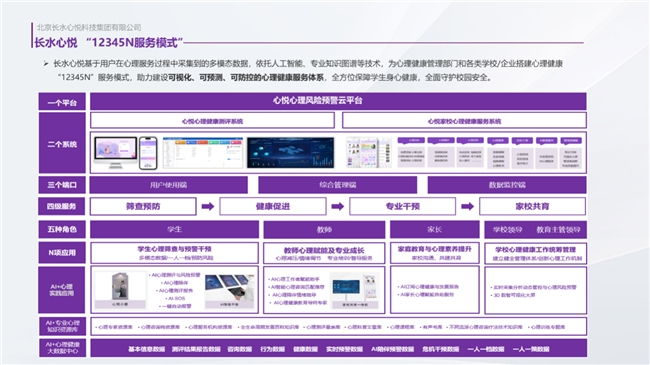The width and height of the screenshot is (650, 365).
Task: Click the bullet arrow before the intro paragraph
Action: [x=46, y=63]
